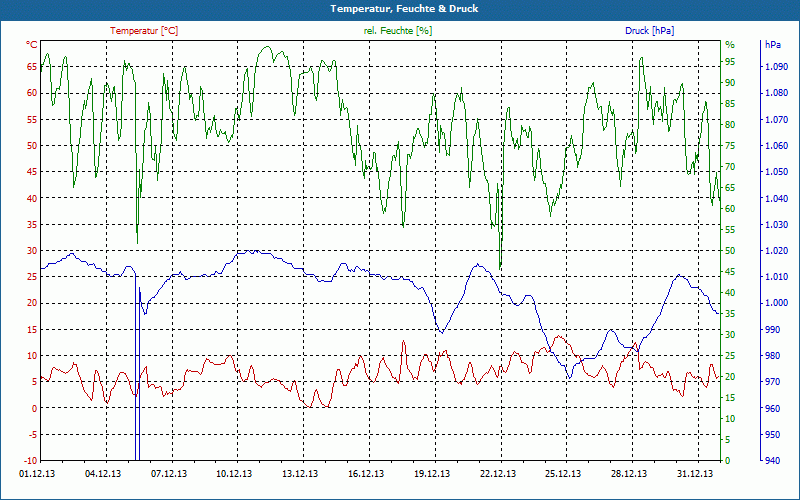Click the date label 31.12.13
Image resolution: width=800 pixels, height=500 pixels.
[695, 474]
